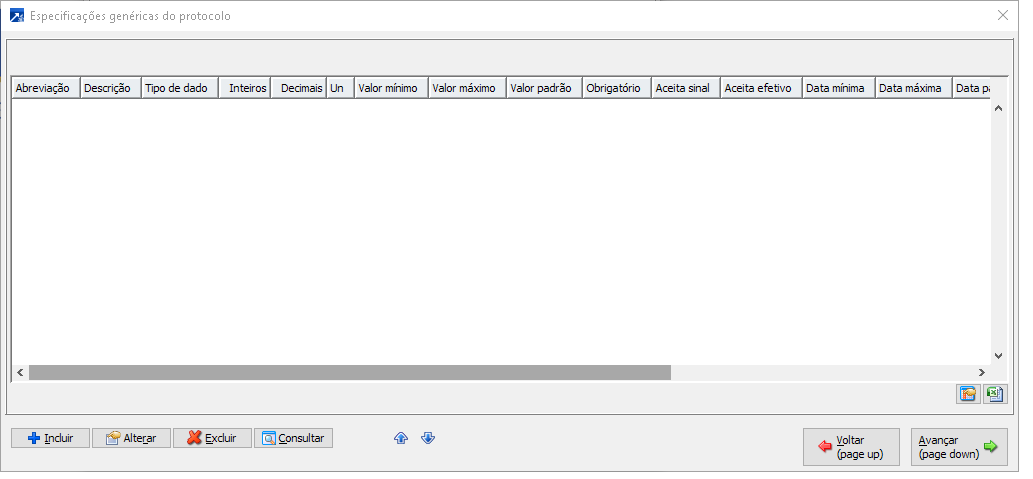Close the Especificações genéricas window

click(1003, 16)
